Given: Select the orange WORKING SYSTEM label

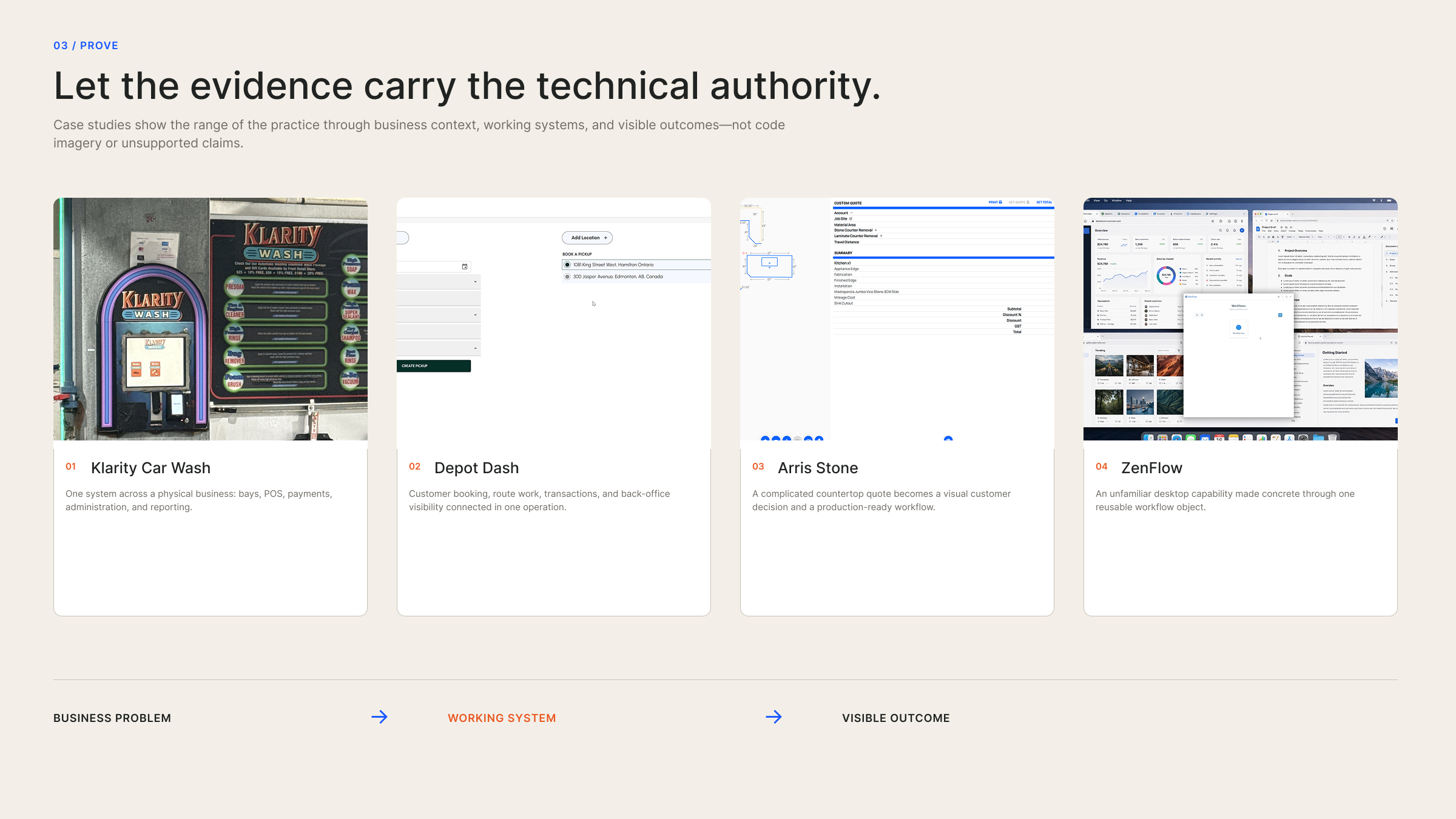Looking at the screenshot, I should click(x=502, y=718).
